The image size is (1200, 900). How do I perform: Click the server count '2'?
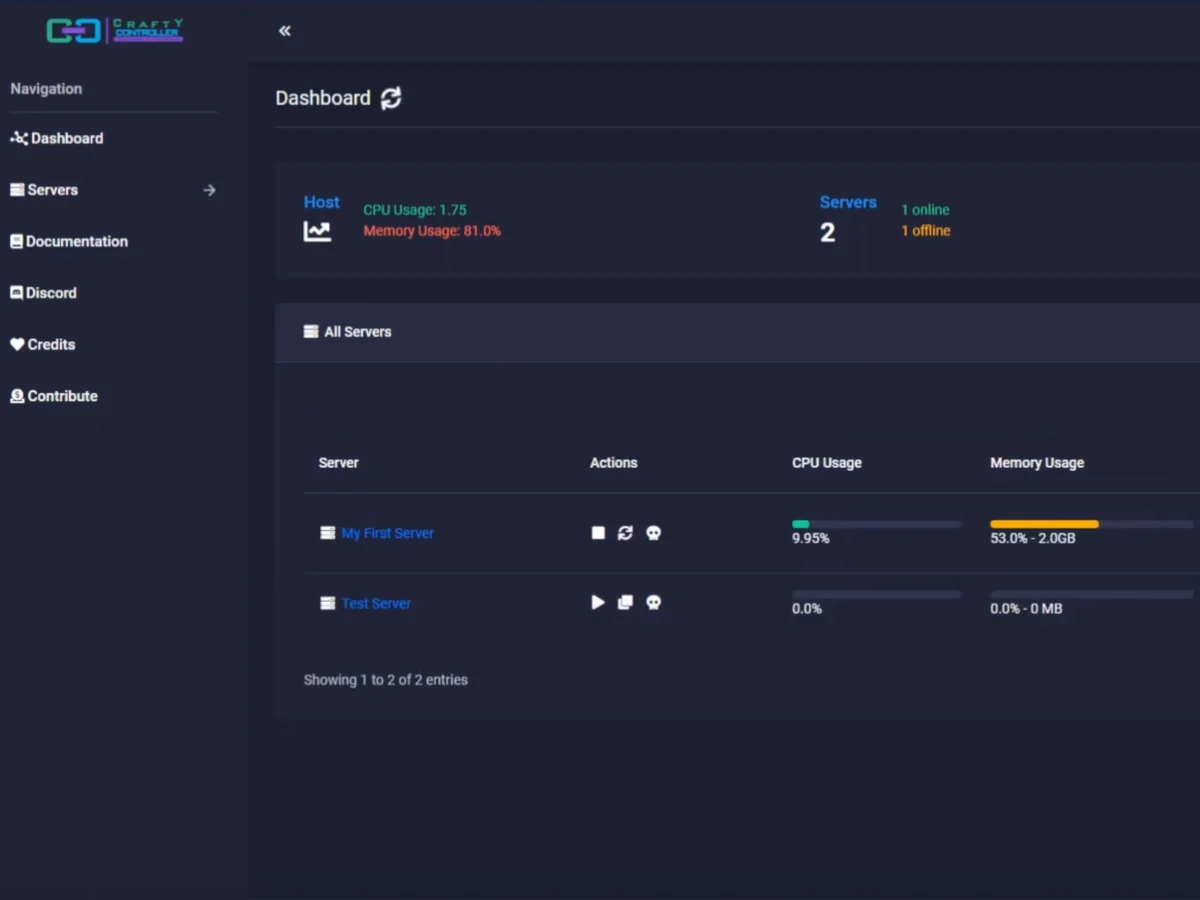828,233
